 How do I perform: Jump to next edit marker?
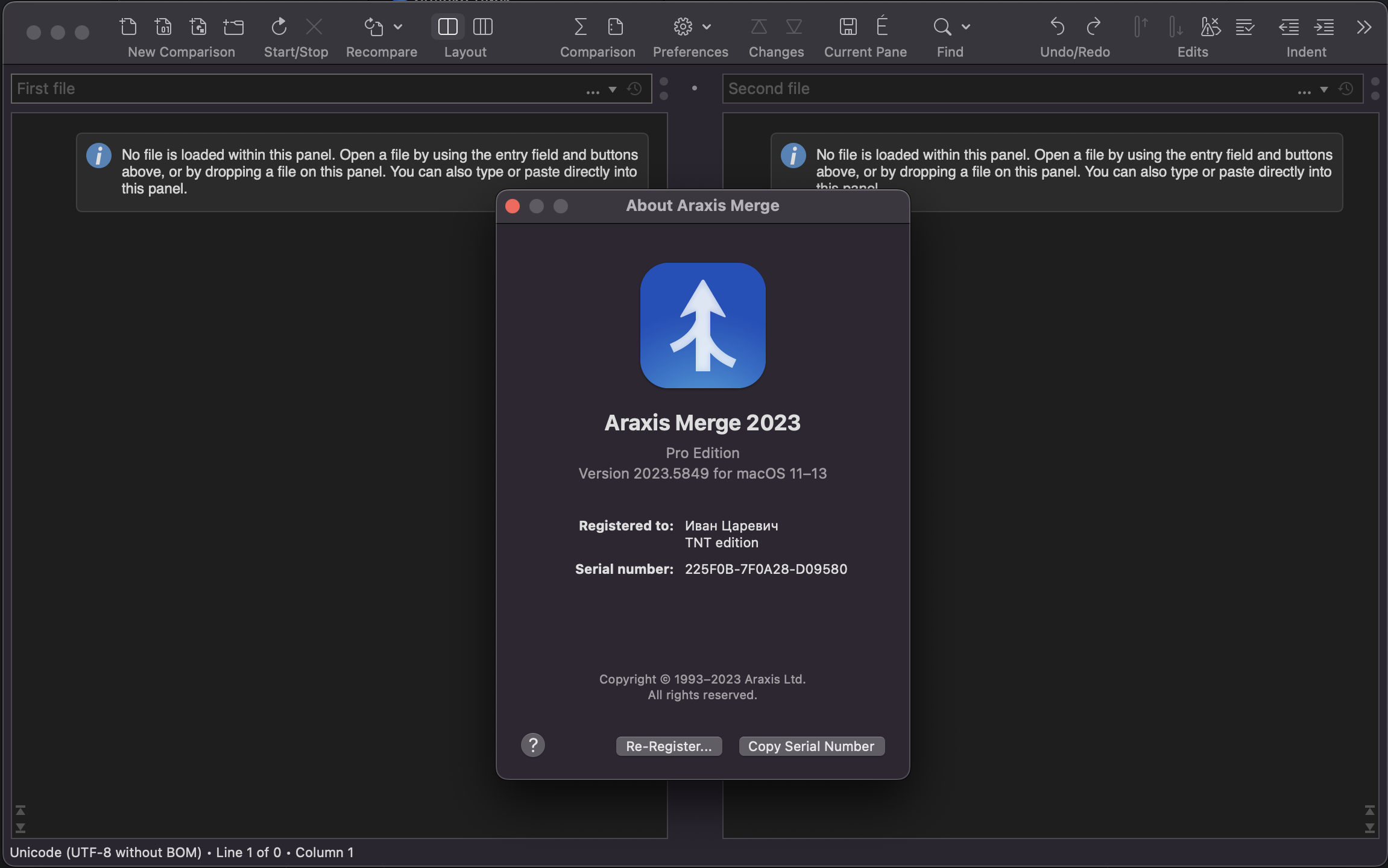pyautogui.click(x=1176, y=27)
